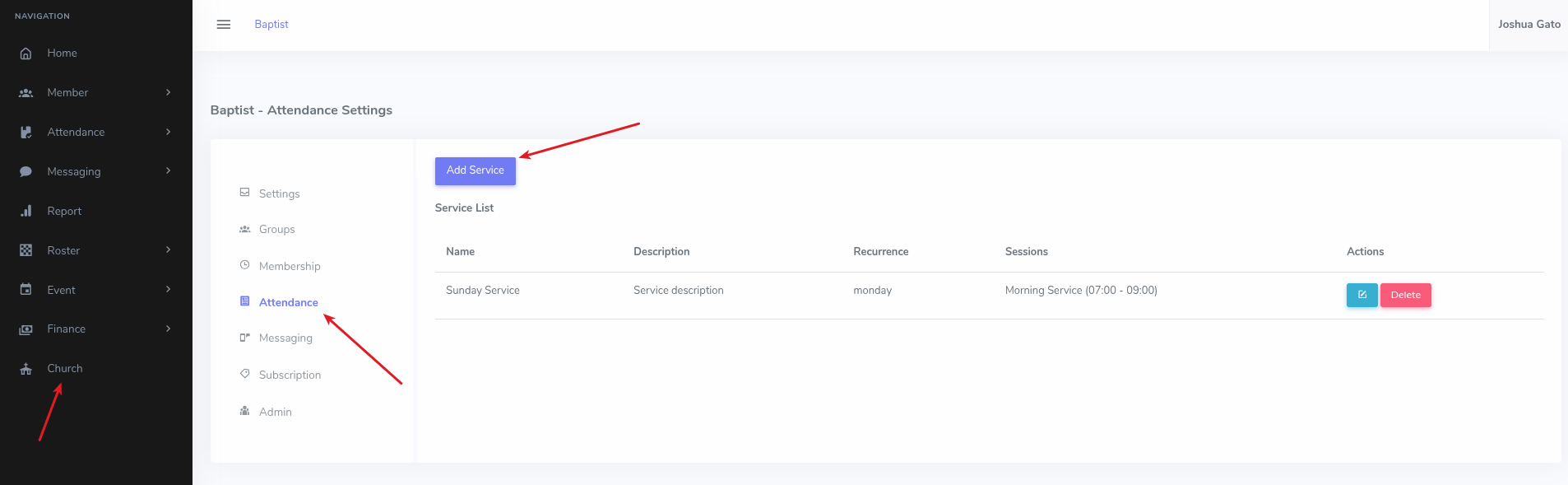Toggle the hamburger menu icon
This screenshot has width=1568, height=485.
223,25
